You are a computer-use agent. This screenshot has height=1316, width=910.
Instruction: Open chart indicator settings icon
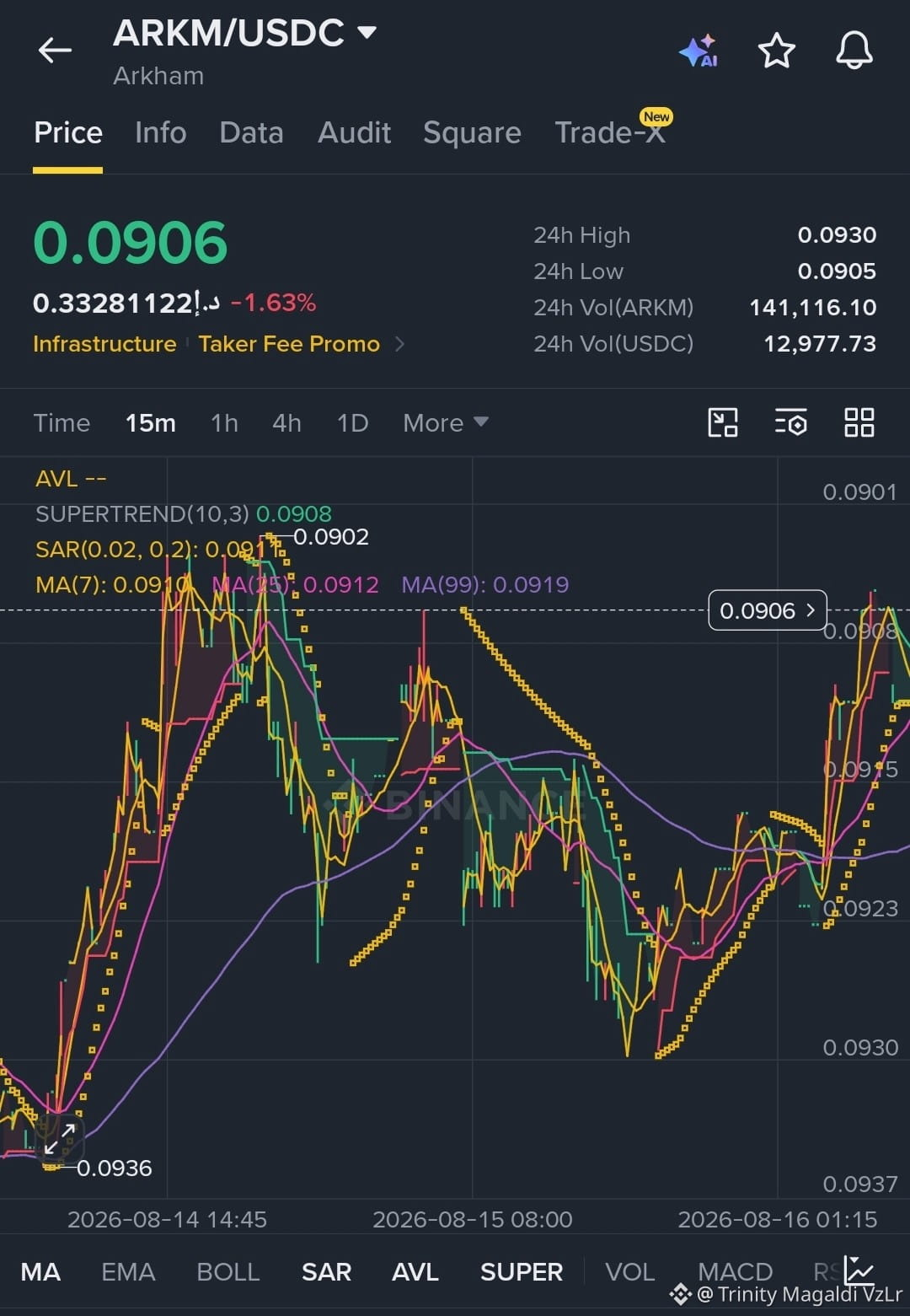point(790,422)
